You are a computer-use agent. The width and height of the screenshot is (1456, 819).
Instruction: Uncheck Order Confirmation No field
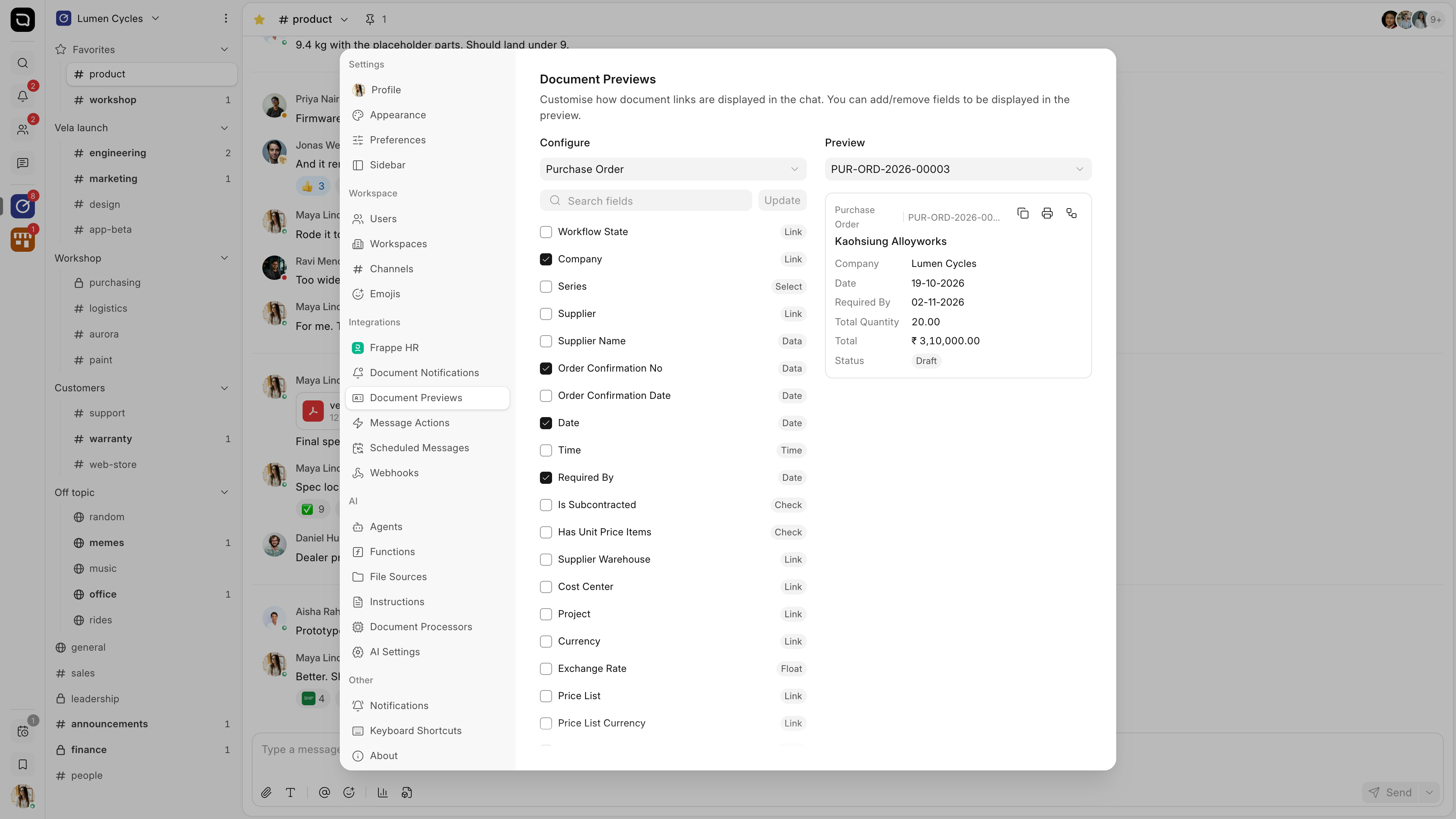[x=546, y=369]
